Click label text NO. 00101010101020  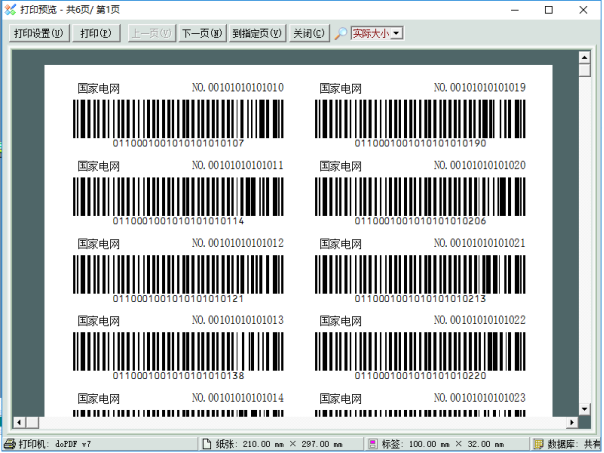(x=480, y=165)
